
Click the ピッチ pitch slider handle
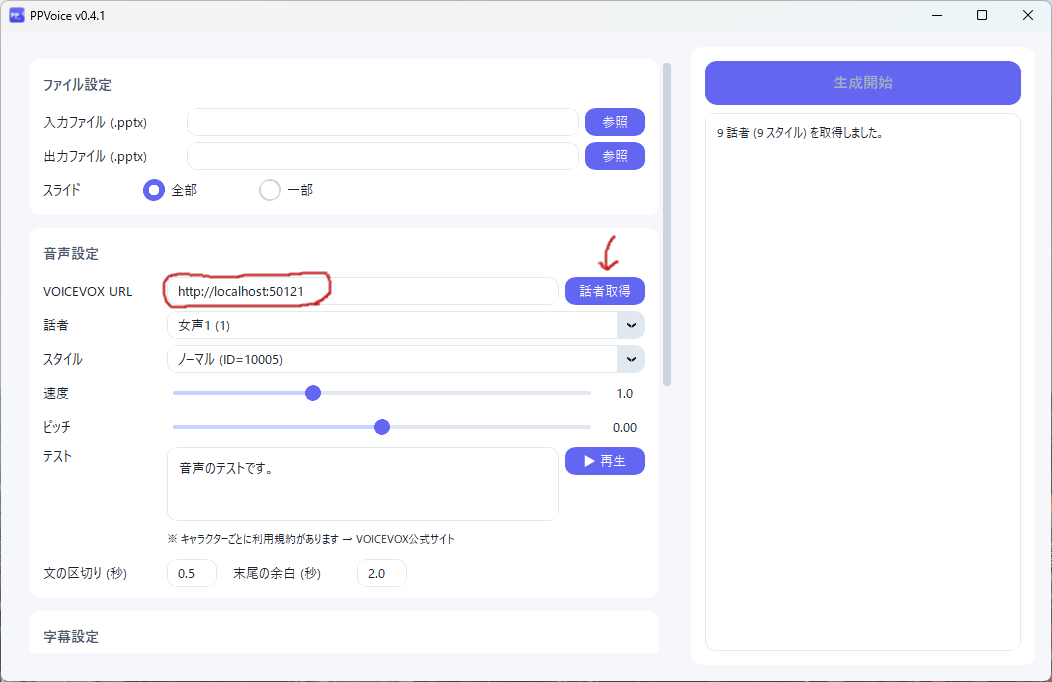point(381,427)
